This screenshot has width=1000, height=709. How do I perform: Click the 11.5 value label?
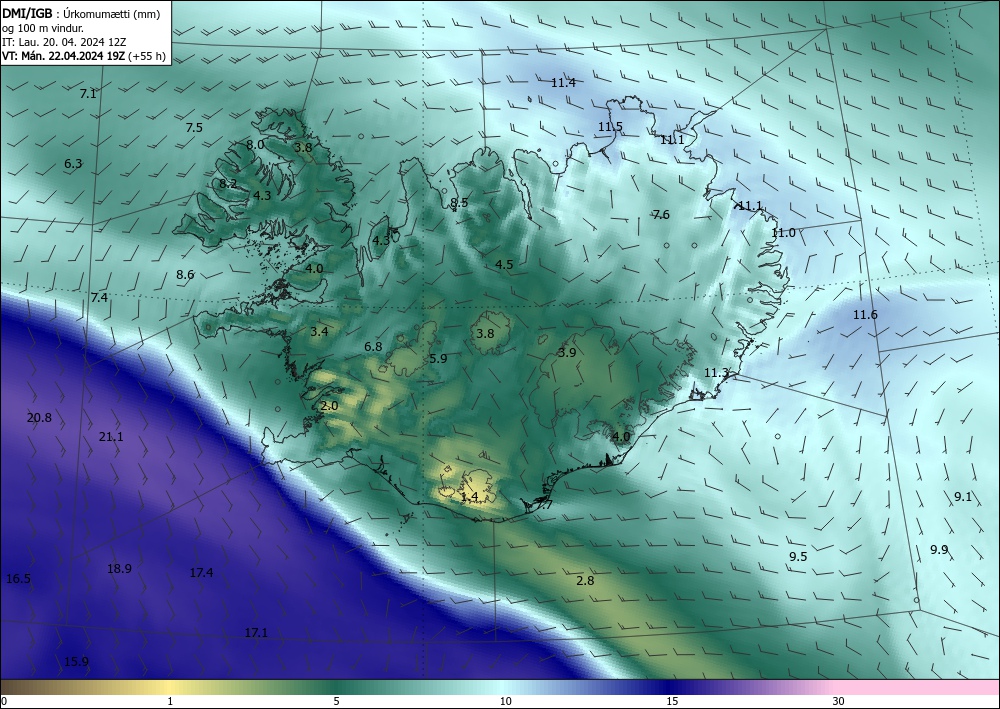tap(610, 127)
